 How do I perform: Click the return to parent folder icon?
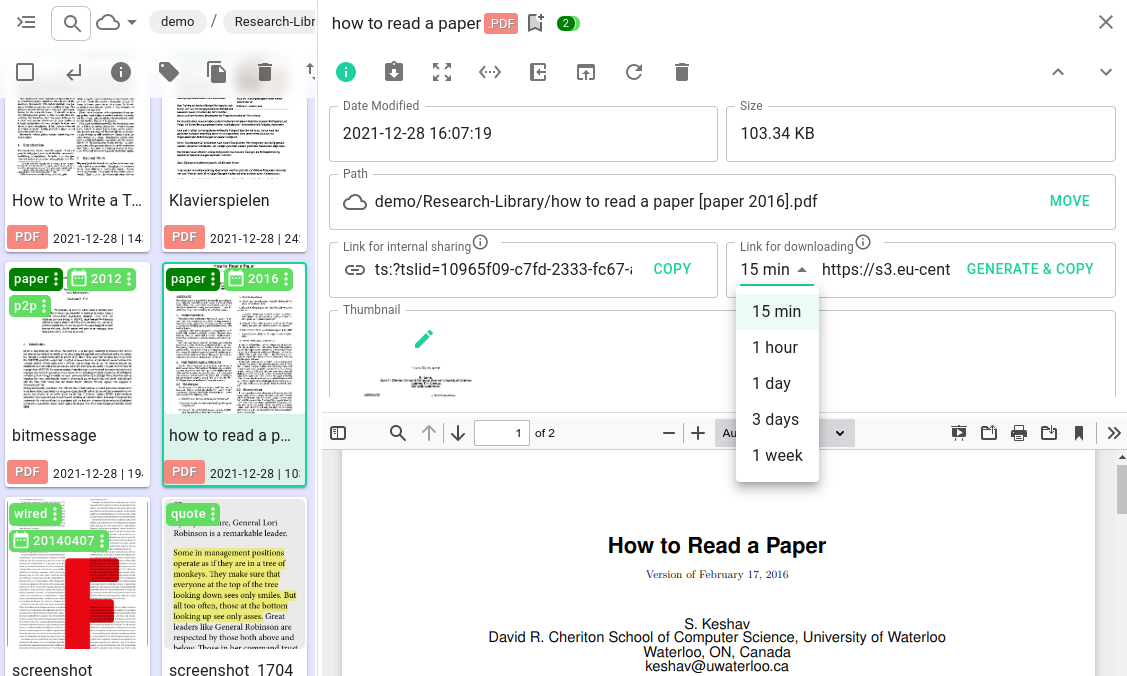point(73,72)
